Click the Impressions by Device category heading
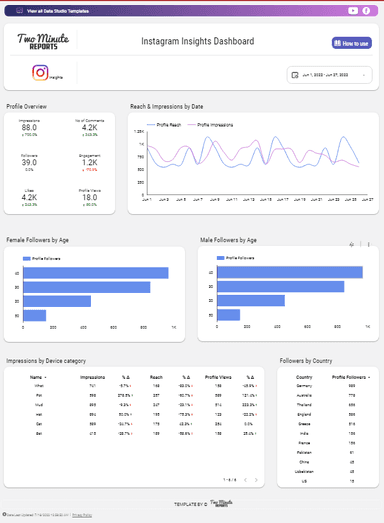Screen dimensions: 384x523 click(x=46, y=361)
